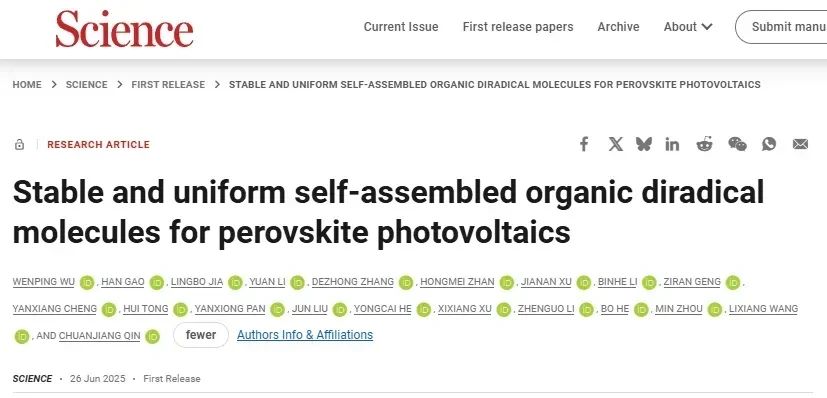
Task: Click the Submit manuscript button
Action: coord(781,27)
